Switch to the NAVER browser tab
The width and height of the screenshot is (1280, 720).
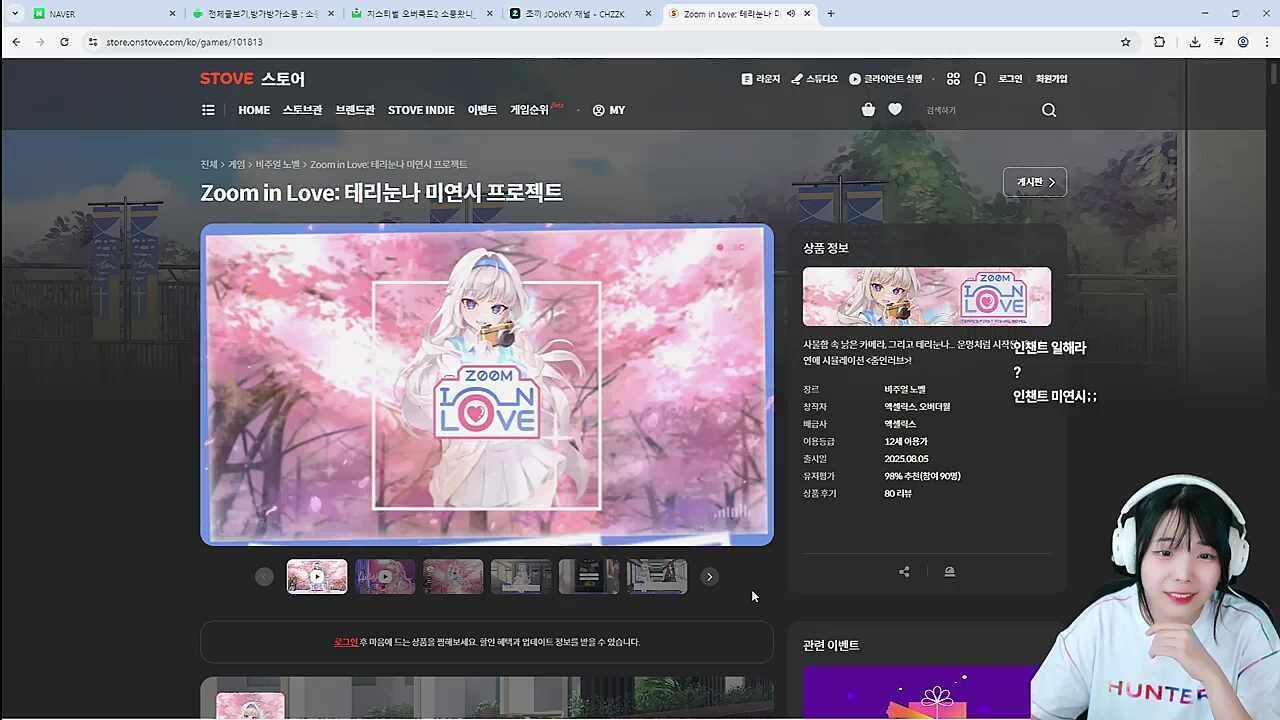click(100, 14)
